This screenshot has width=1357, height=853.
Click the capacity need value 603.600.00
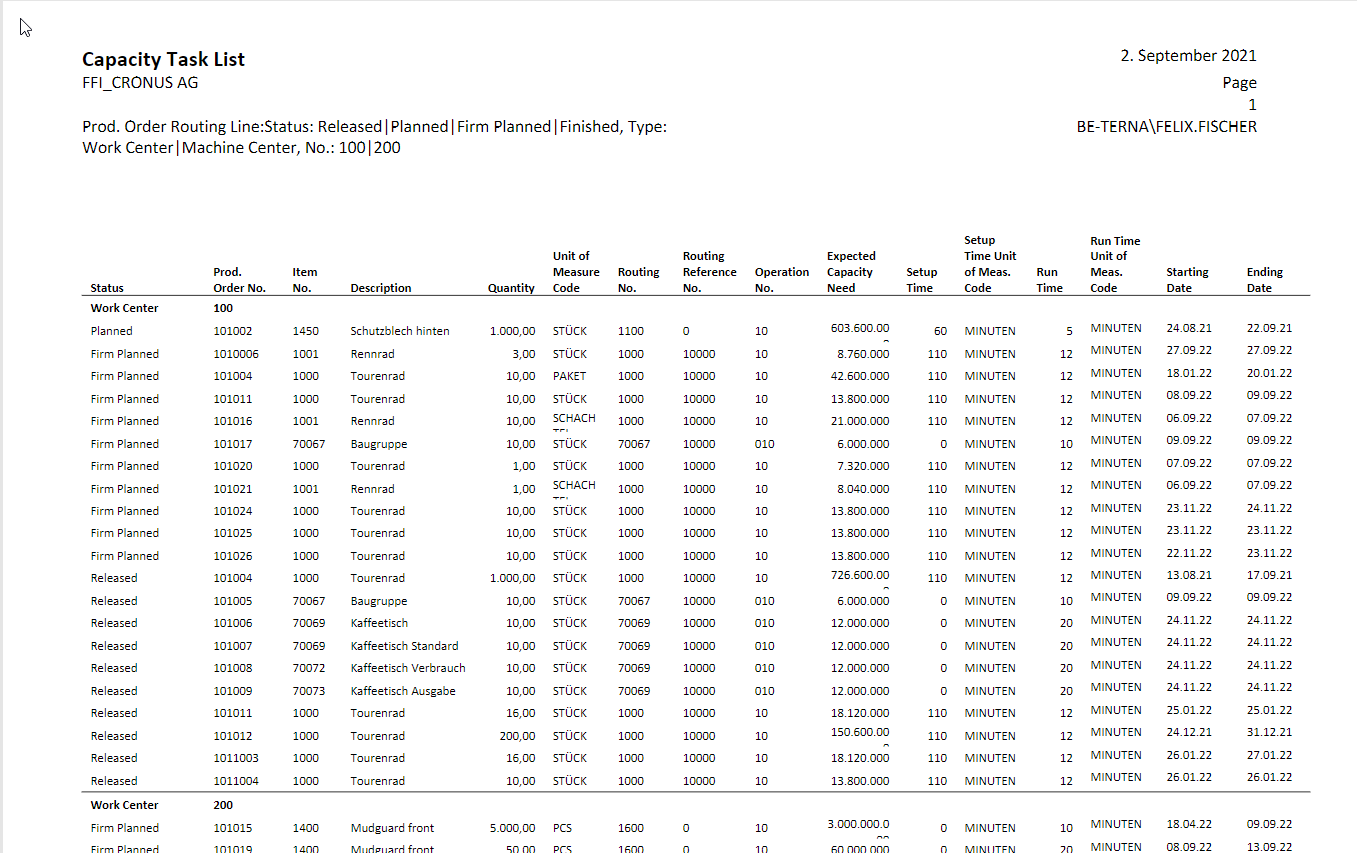pyautogui.click(x=860, y=328)
